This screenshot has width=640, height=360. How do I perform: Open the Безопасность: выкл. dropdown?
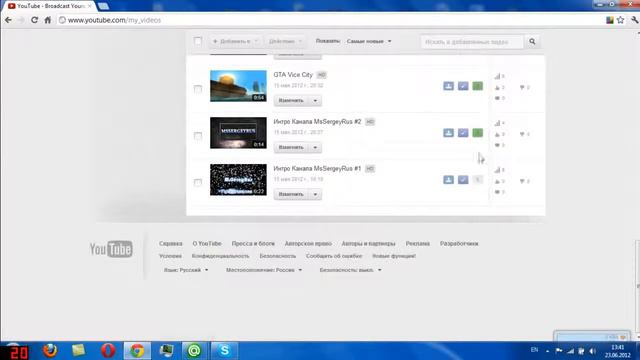pos(350,270)
